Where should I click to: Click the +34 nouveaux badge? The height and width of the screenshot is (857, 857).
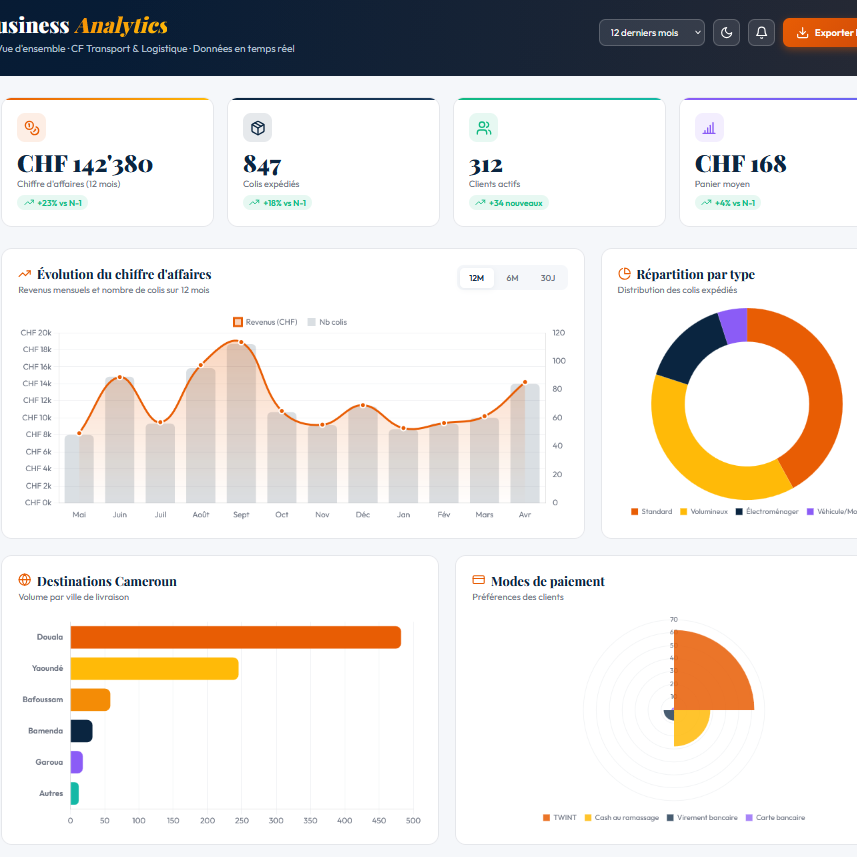(509, 203)
